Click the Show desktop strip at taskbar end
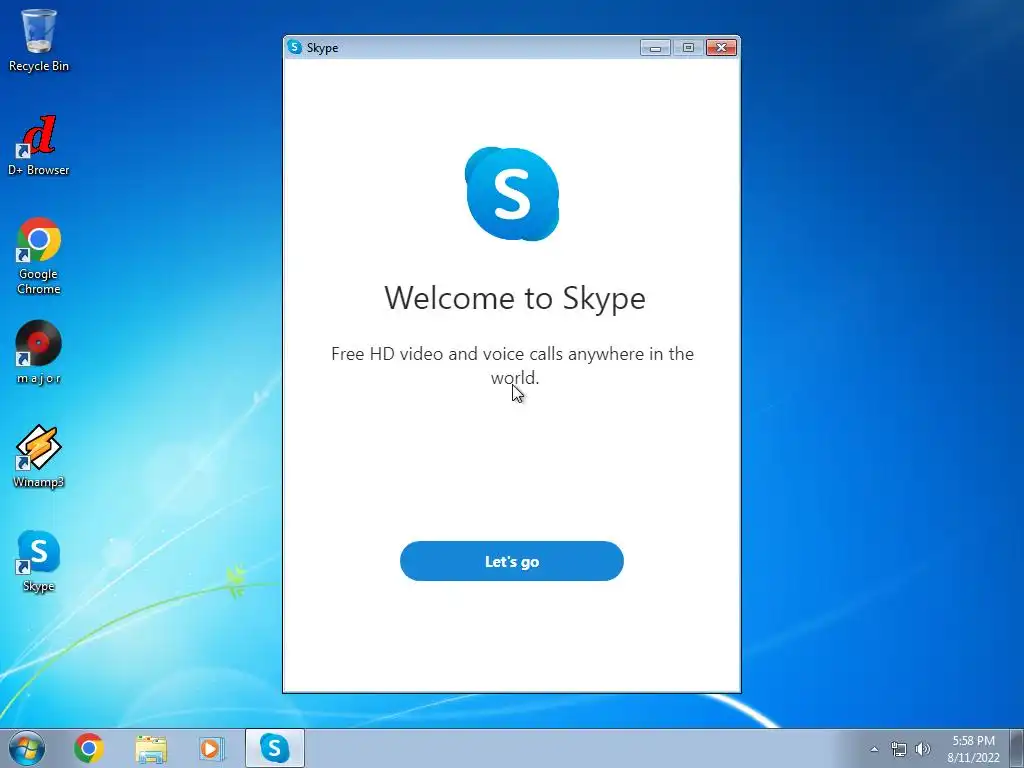Screen dimensions: 1024x768 pyautogui.click(x=1017, y=748)
